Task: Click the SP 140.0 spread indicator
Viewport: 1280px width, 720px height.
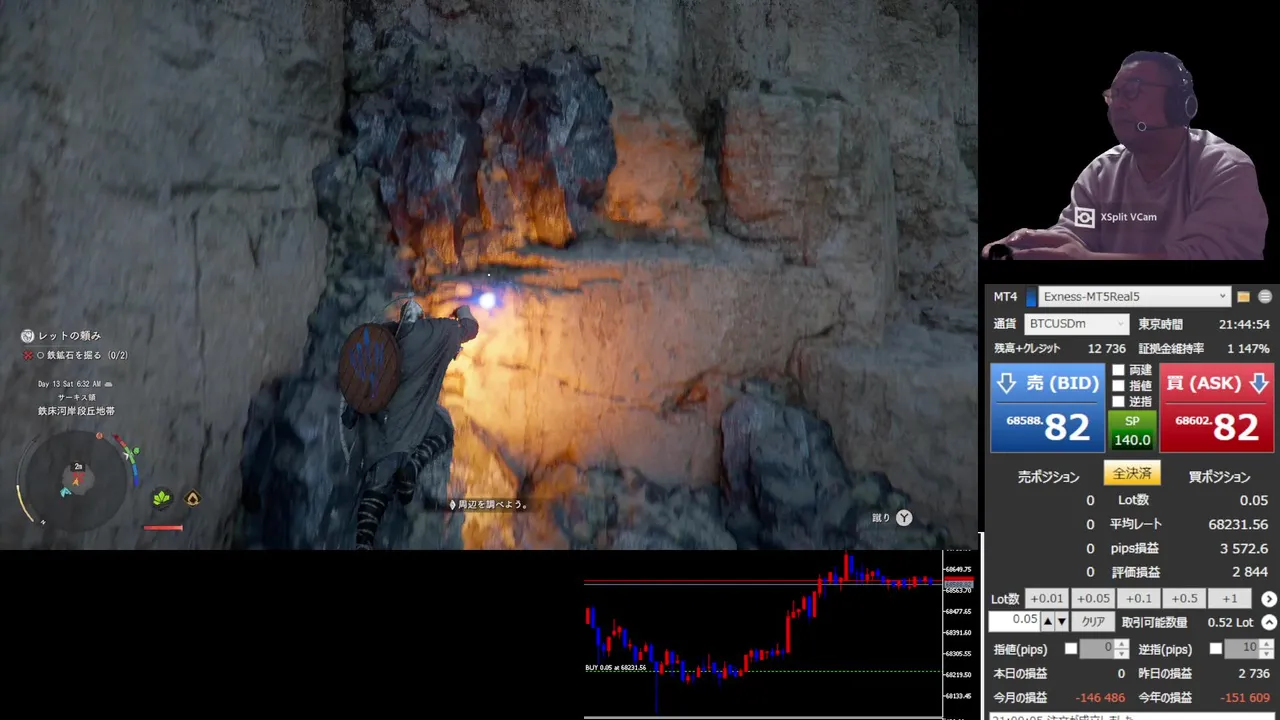Action: pyautogui.click(x=1132, y=431)
